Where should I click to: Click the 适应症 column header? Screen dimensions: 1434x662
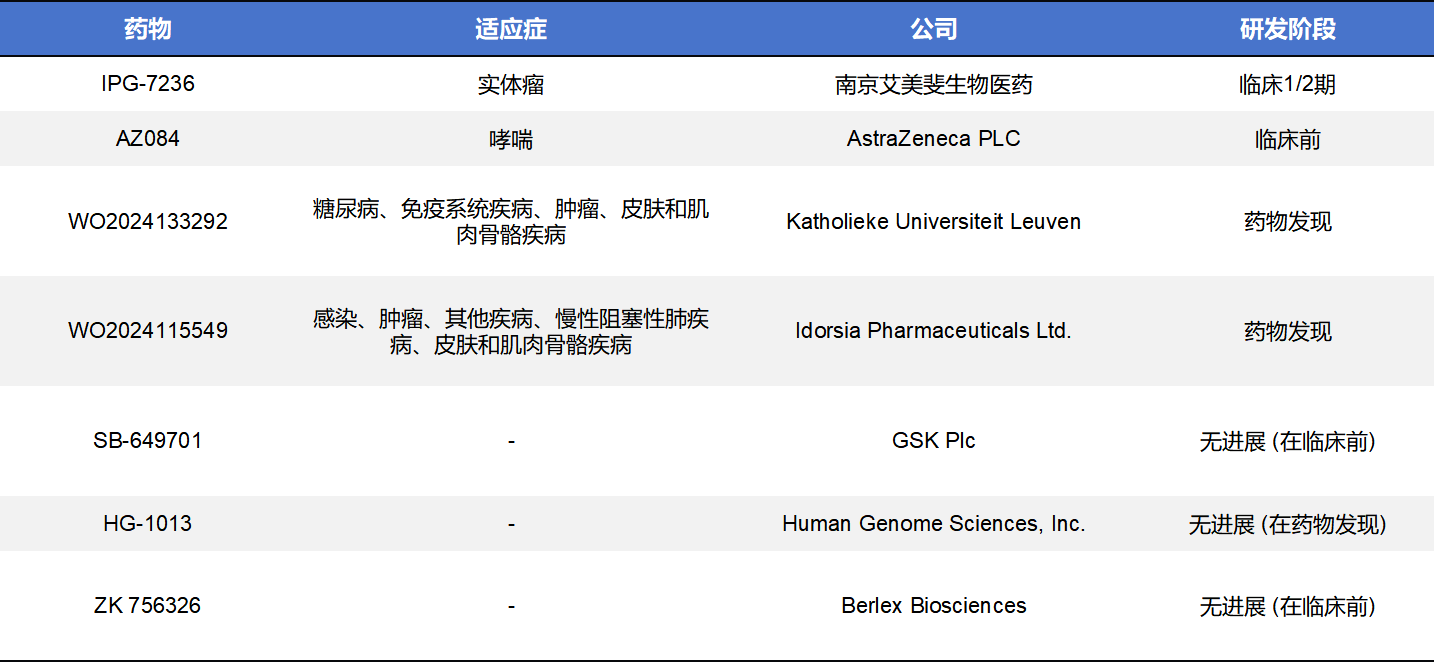[511, 29]
